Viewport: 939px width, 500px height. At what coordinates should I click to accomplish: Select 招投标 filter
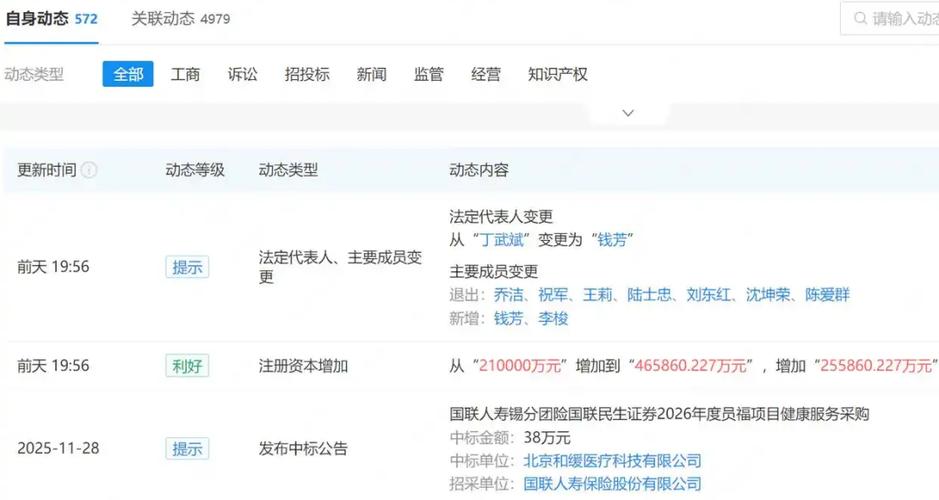pos(307,74)
